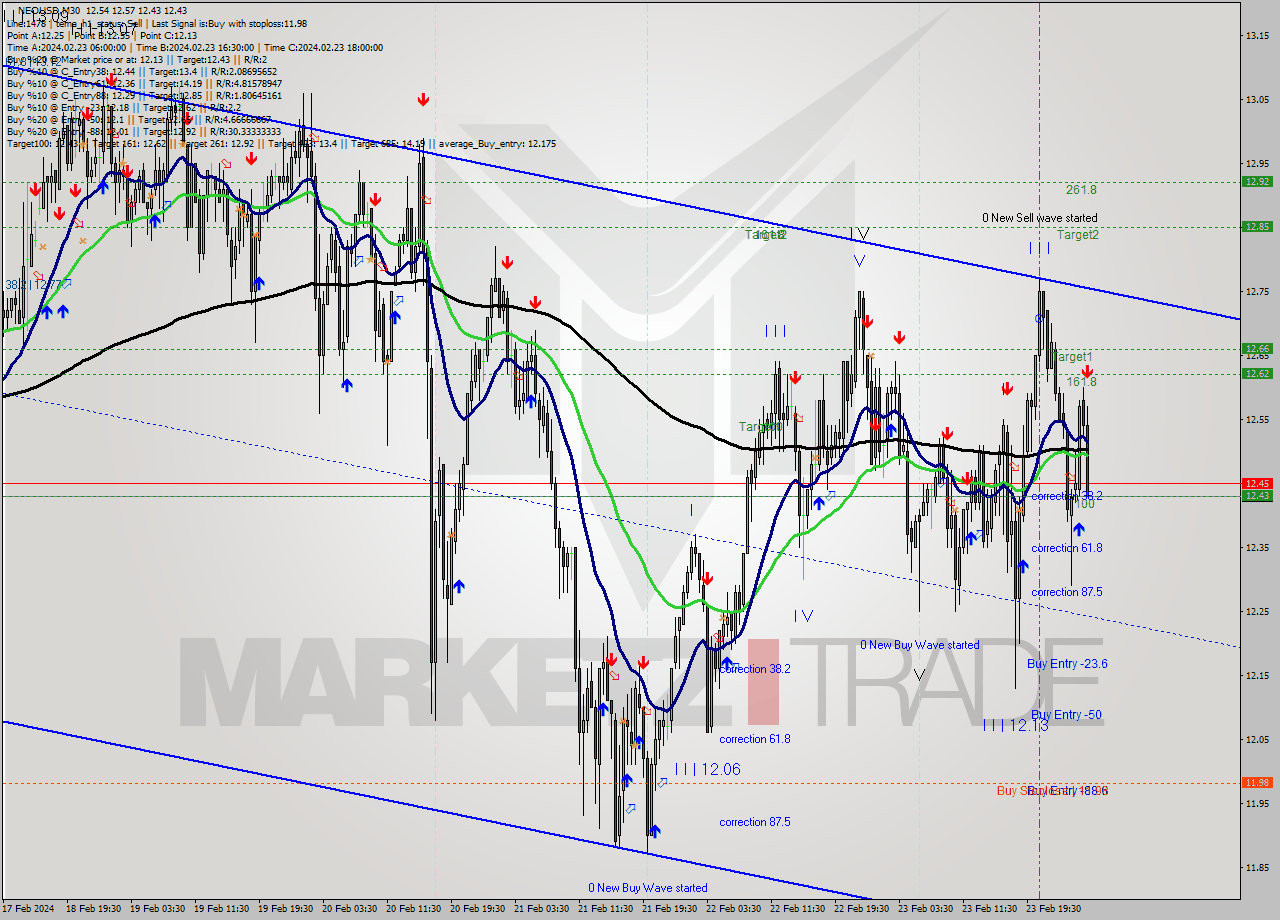Click '17 Feb 2024' on time axis
Viewport: 1280px width, 920px height.
(x=29, y=909)
